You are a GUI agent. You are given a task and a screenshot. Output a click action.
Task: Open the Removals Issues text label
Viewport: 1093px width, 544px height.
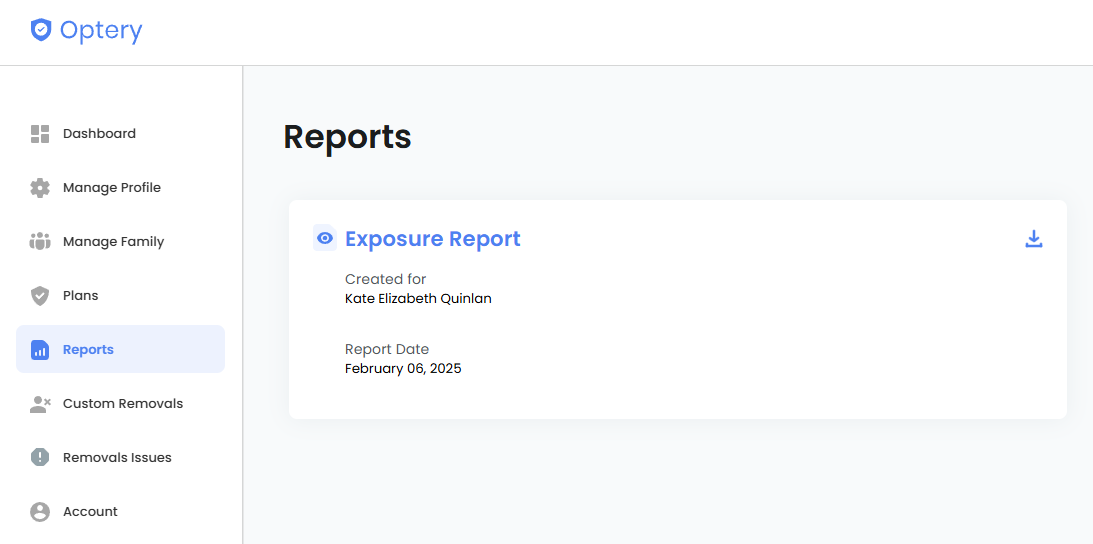tap(117, 458)
